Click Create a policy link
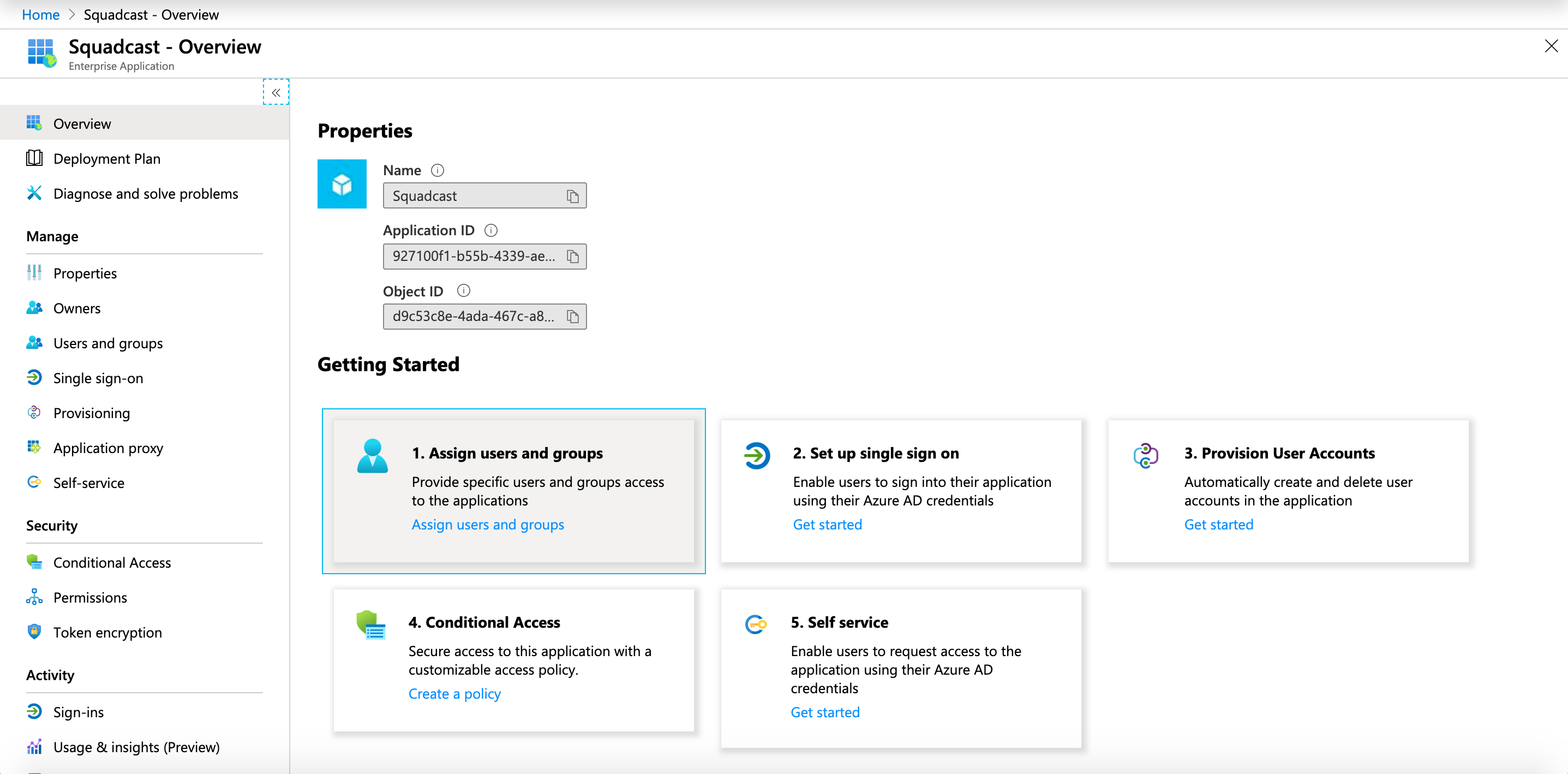The height and width of the screenshot is (774, 1568). coord(454,694)
